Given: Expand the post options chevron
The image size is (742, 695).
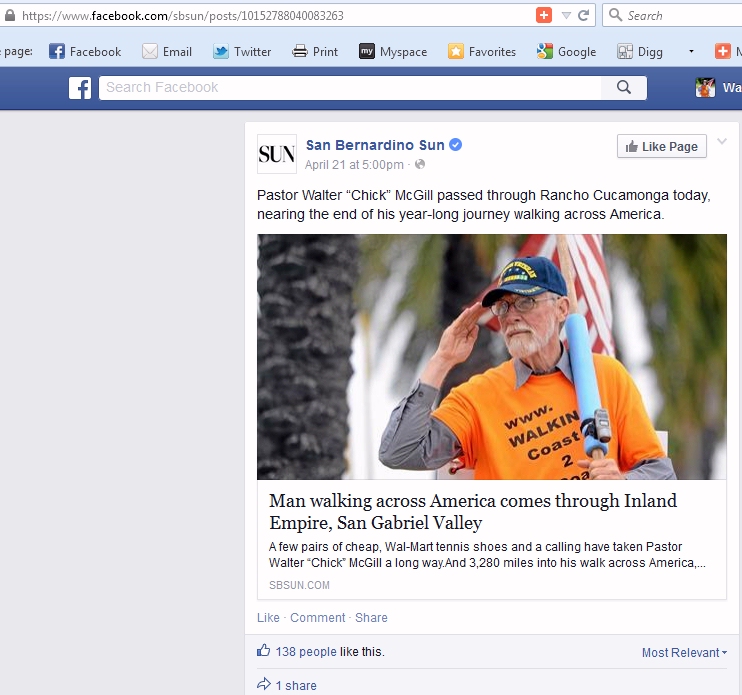Looking at the screenshot, I should click(x=722, y=141).
